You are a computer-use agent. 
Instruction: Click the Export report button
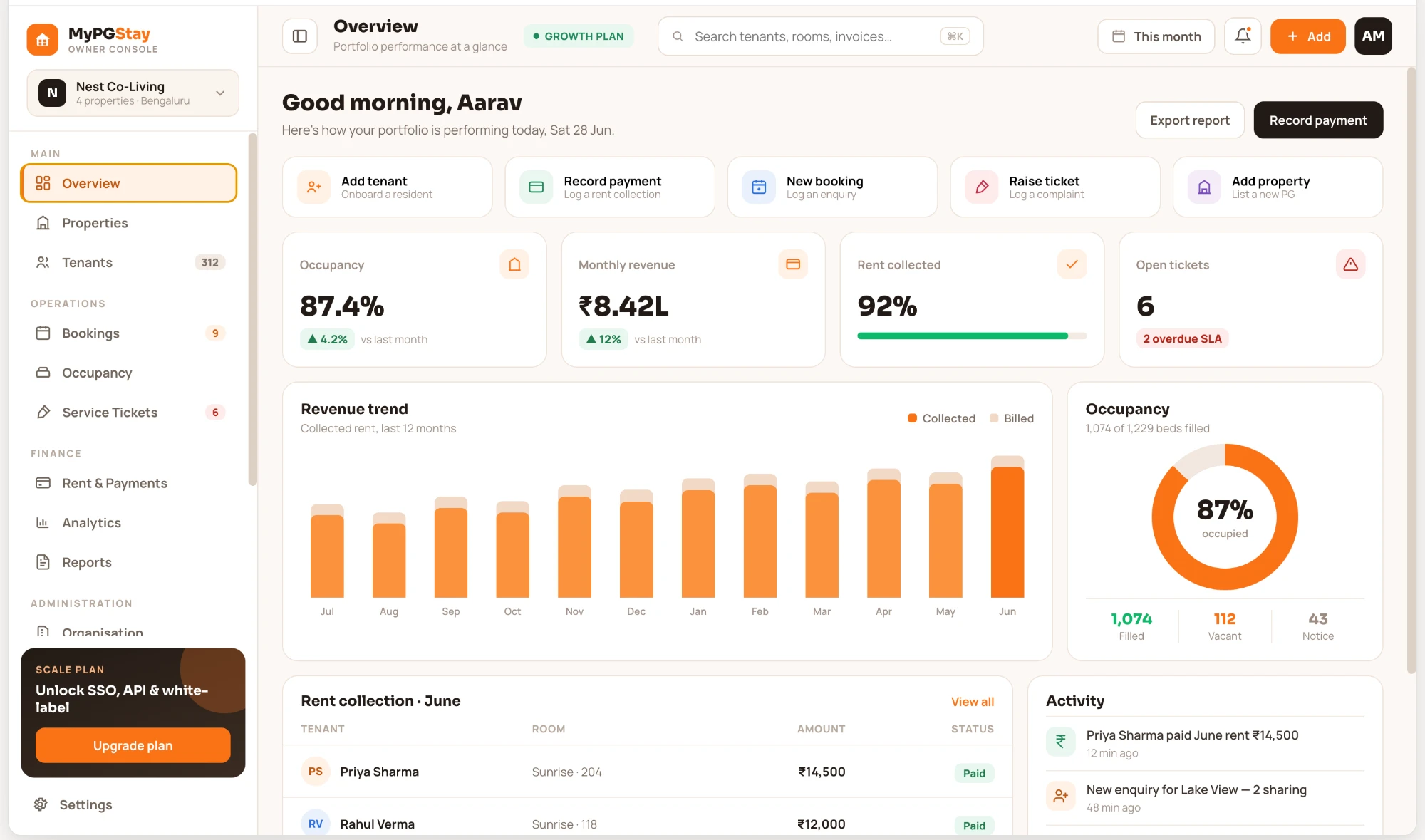click(1190, 120)
